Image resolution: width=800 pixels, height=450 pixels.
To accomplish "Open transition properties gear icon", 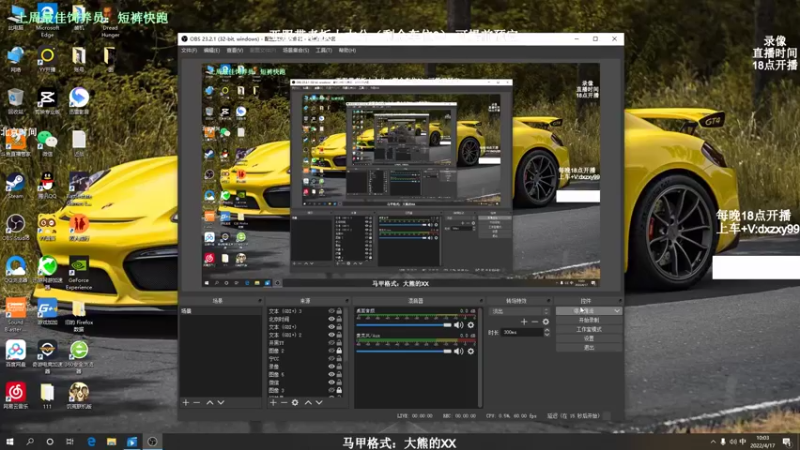I will [545, 321].
